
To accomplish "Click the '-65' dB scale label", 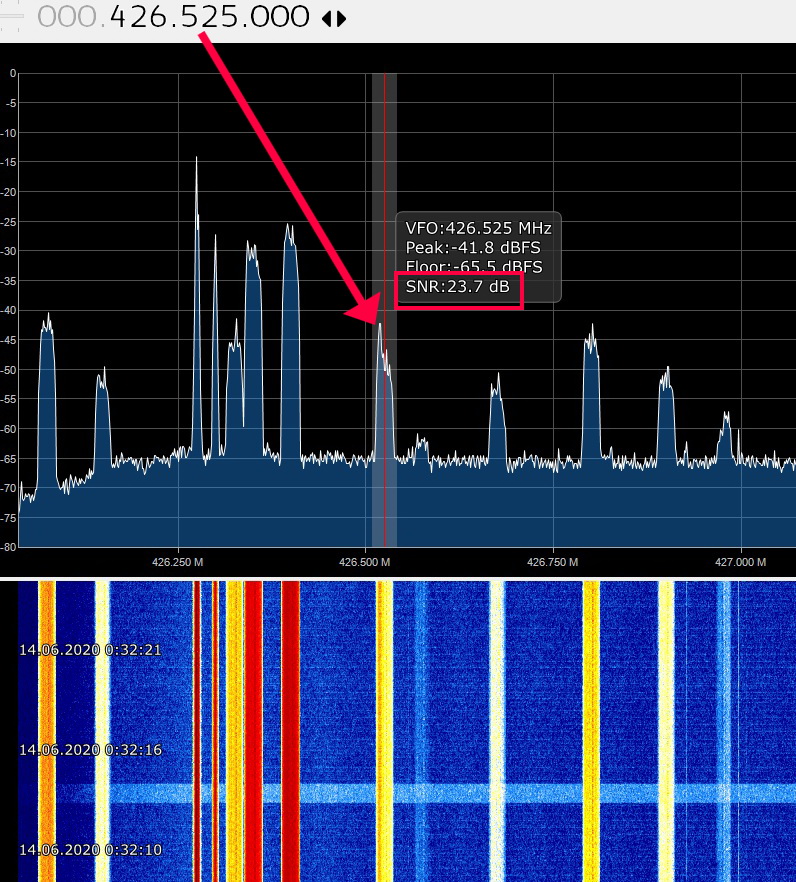I will pyautogui.click(x=8, y=458).
